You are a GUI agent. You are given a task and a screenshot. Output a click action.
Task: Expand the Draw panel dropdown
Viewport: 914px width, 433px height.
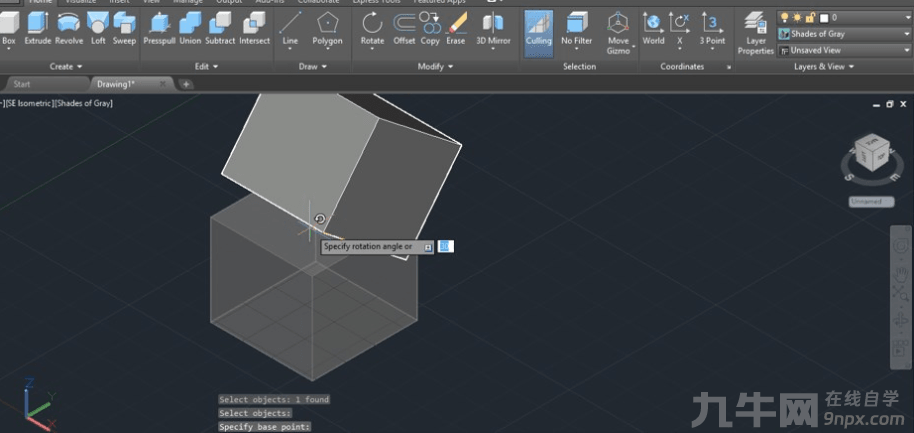coord(313,66)
